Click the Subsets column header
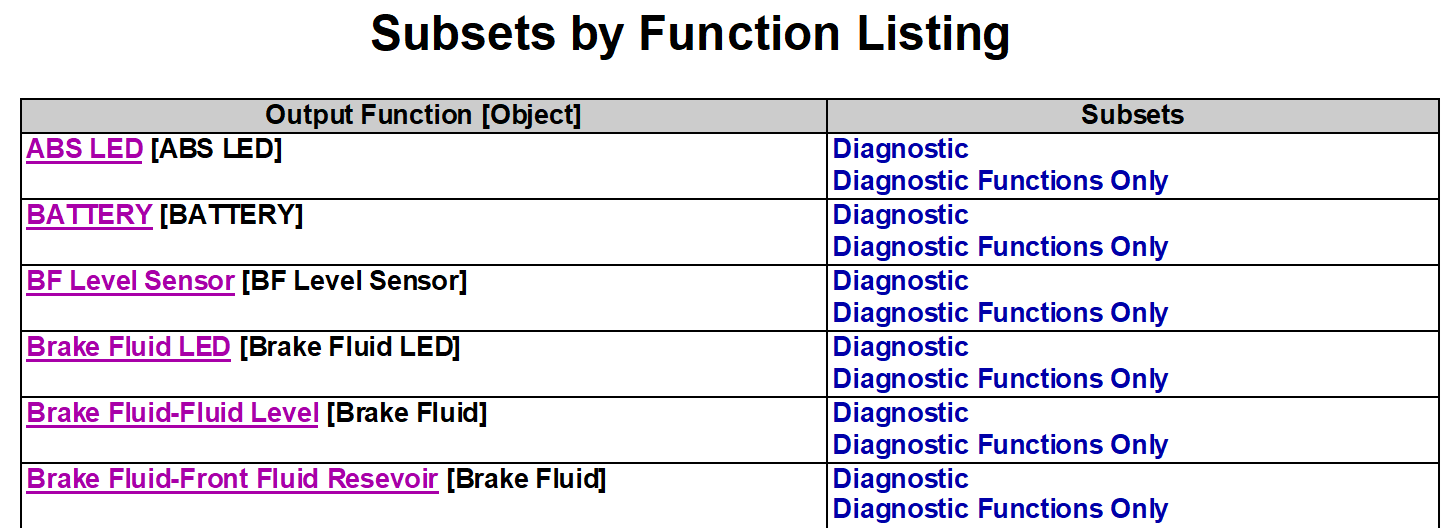This screenshot has width=1455, height=528. pyautogui.click(x=1133, y=115)
